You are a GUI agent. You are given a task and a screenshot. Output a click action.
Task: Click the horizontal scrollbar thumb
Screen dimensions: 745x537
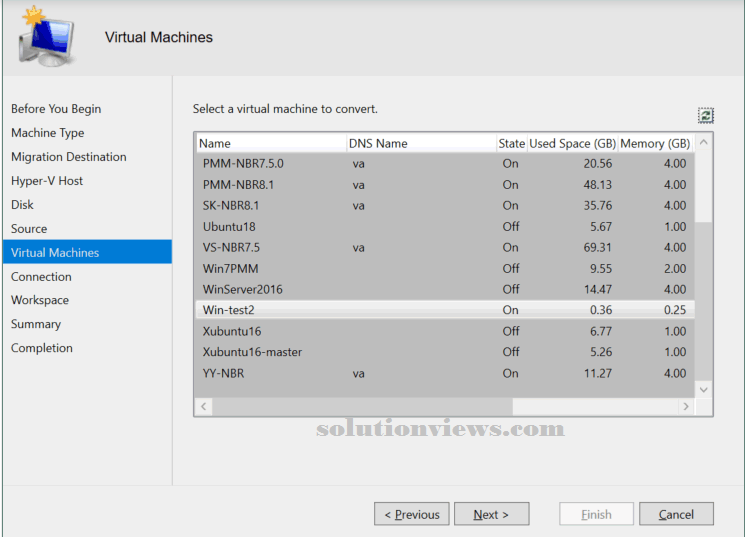click(363, 406)
